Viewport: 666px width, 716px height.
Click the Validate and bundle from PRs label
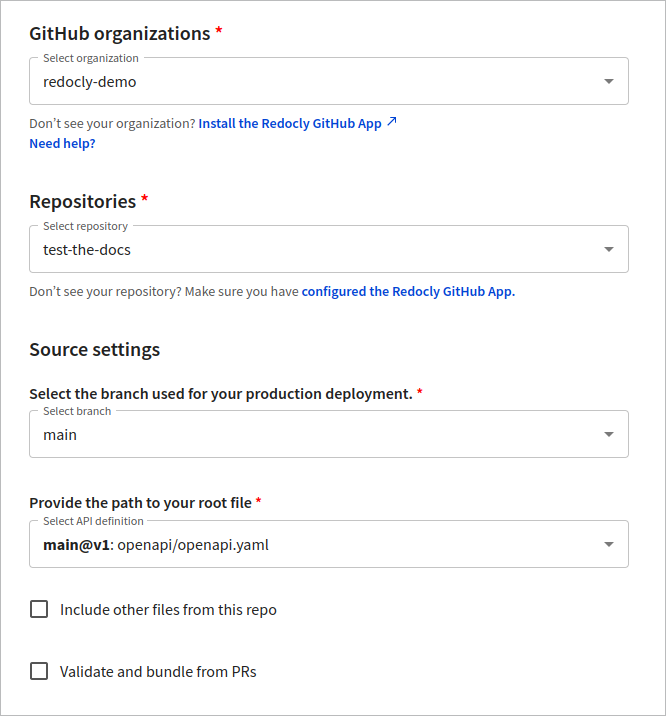158,672
